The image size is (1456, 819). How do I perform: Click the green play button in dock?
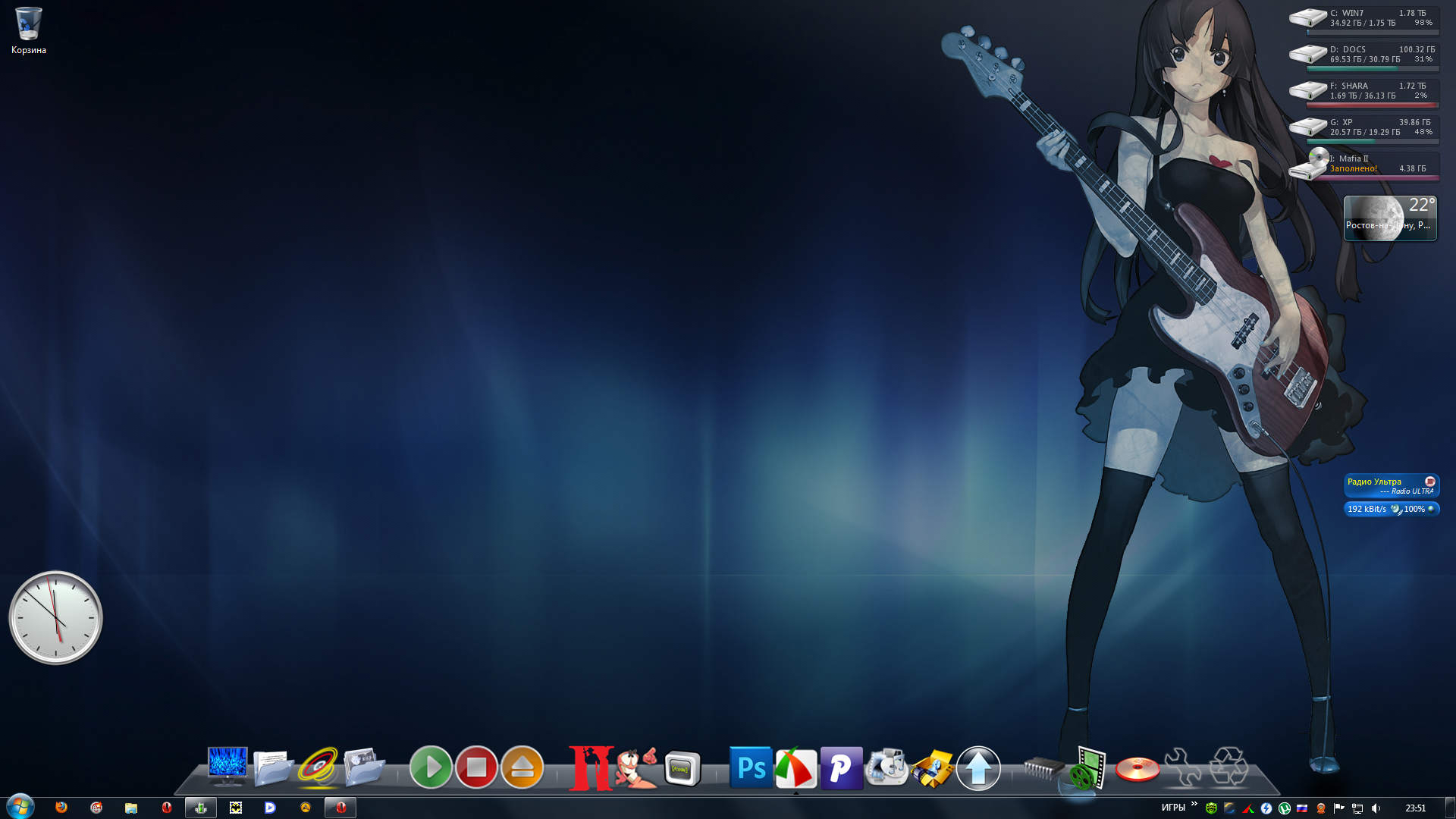click(x=431, y=767)
